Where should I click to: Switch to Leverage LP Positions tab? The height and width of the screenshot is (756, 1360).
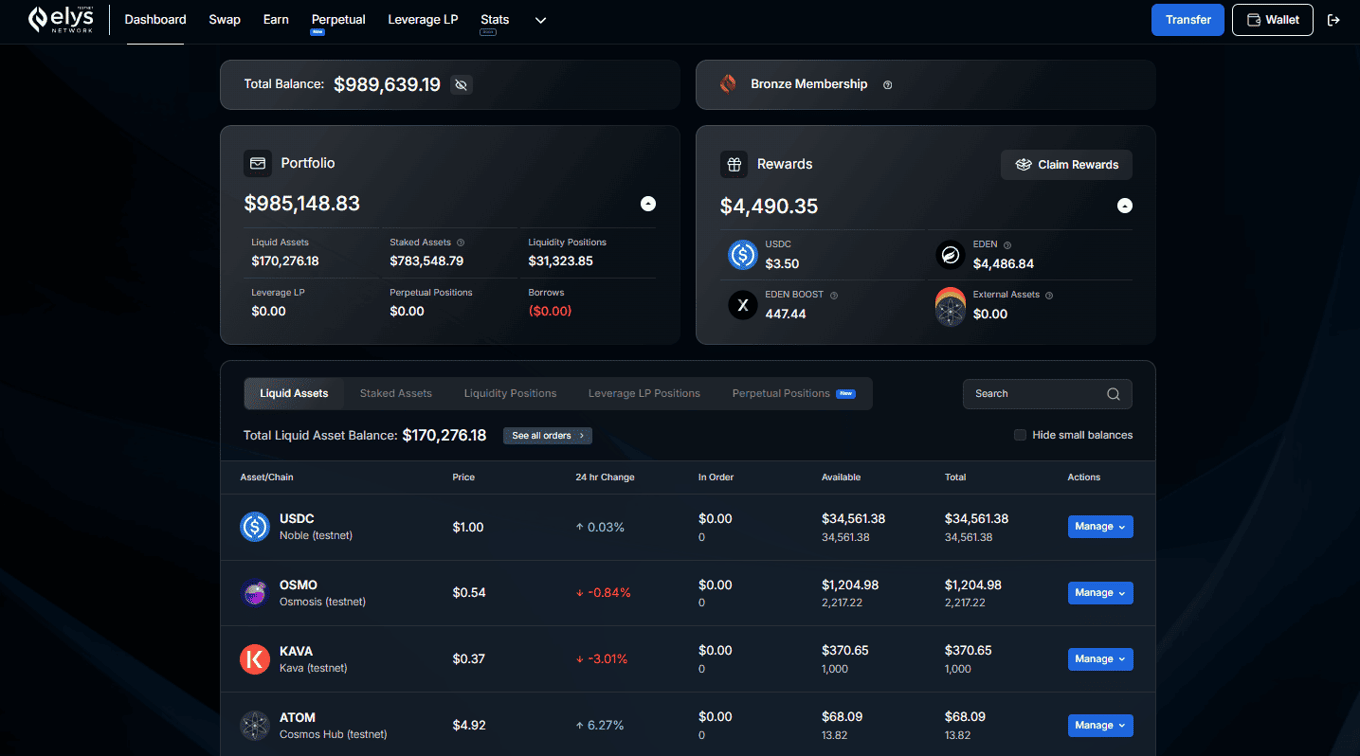(644, 393)
